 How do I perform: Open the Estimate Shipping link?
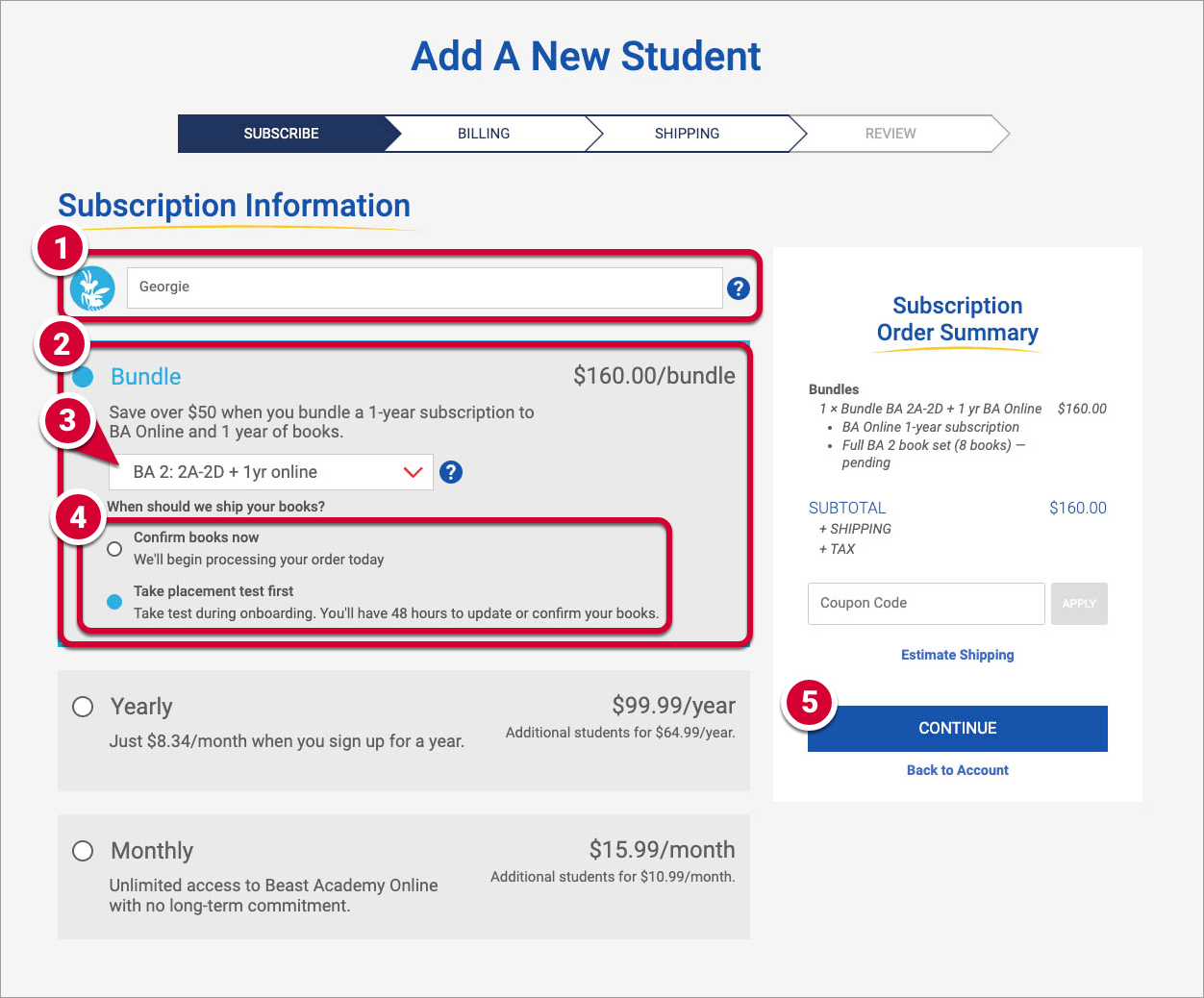coord(958,655)
